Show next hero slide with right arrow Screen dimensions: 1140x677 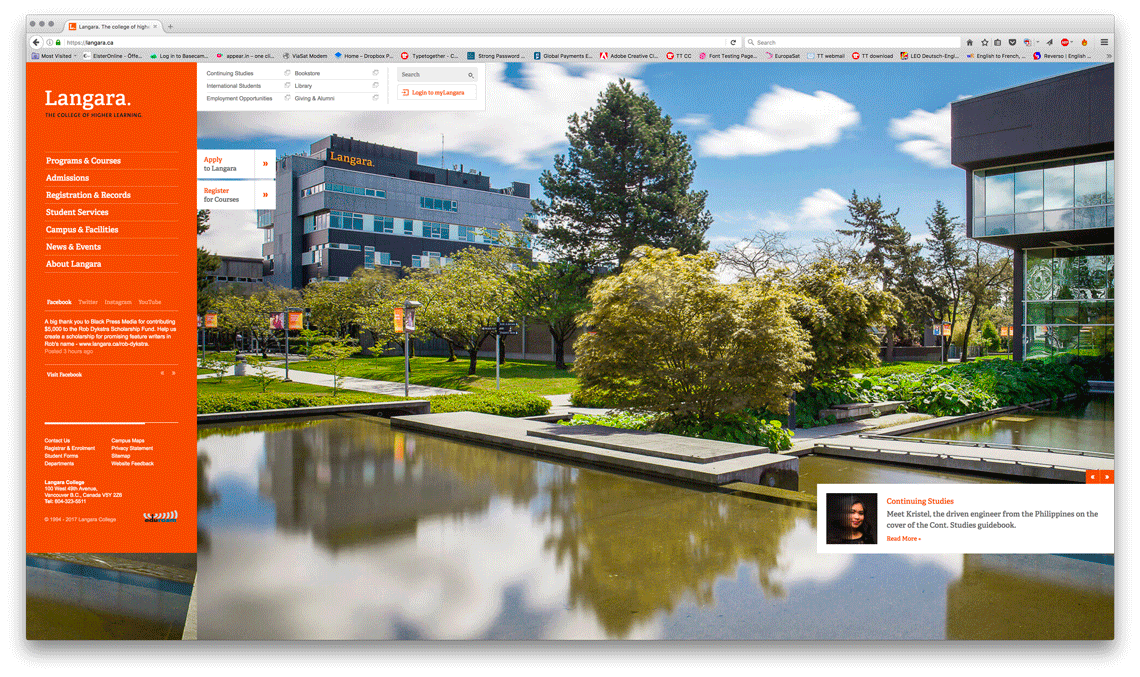(x=1107, y=477)
